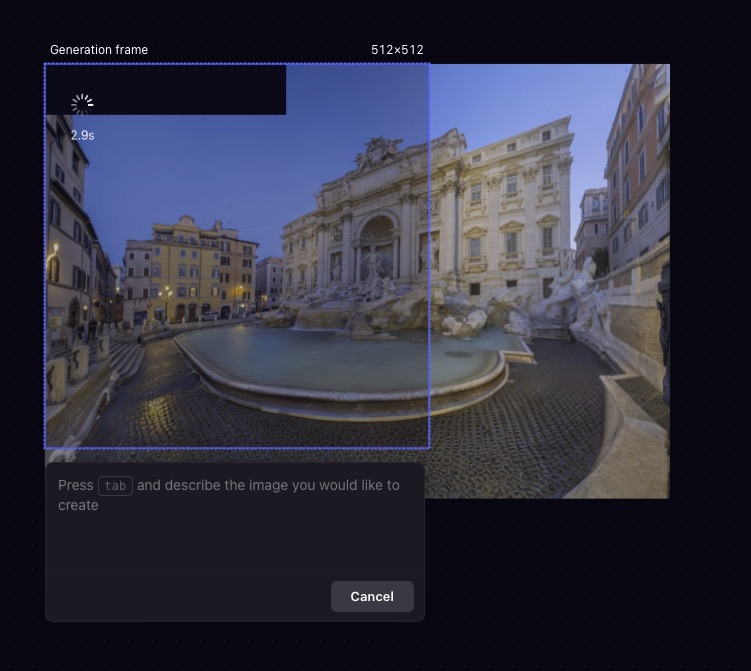This screenshot has height=671, width=751.
Task: Click the 512×512 size label
Action: [397, 50]
